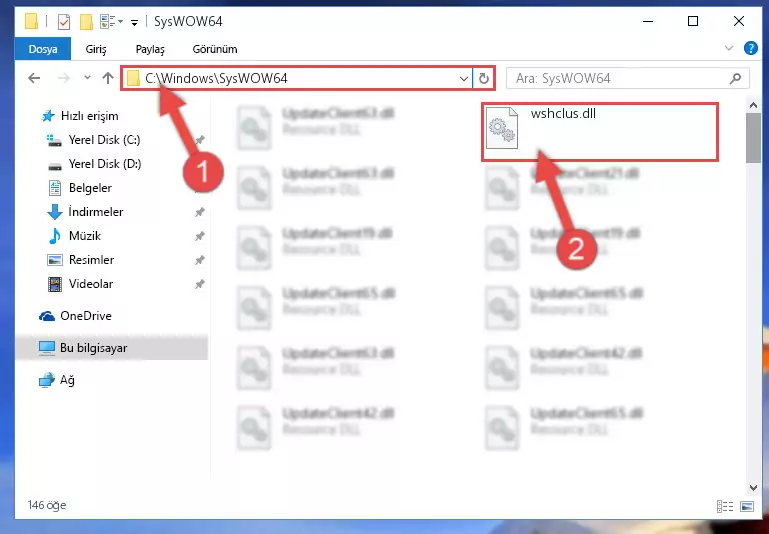
Task: Select Hızlı erişim in navigation pane
Action: coord(89,116)
